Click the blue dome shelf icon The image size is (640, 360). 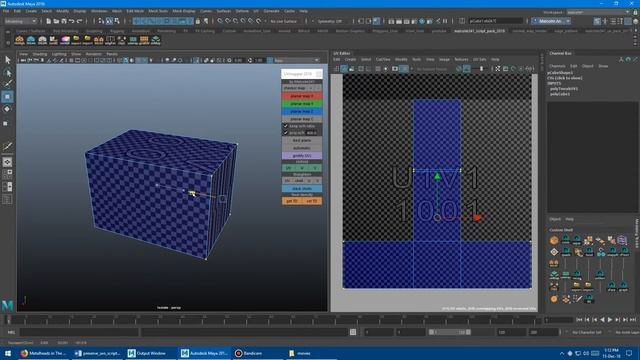point(31,40)
